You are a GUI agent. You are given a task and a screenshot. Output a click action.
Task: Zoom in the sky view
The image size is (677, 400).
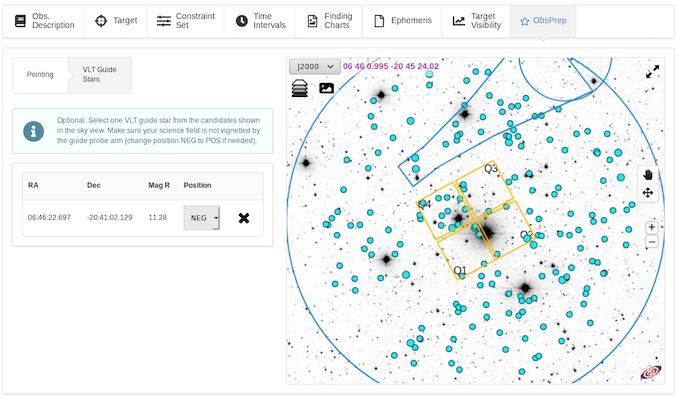point(652,227)
